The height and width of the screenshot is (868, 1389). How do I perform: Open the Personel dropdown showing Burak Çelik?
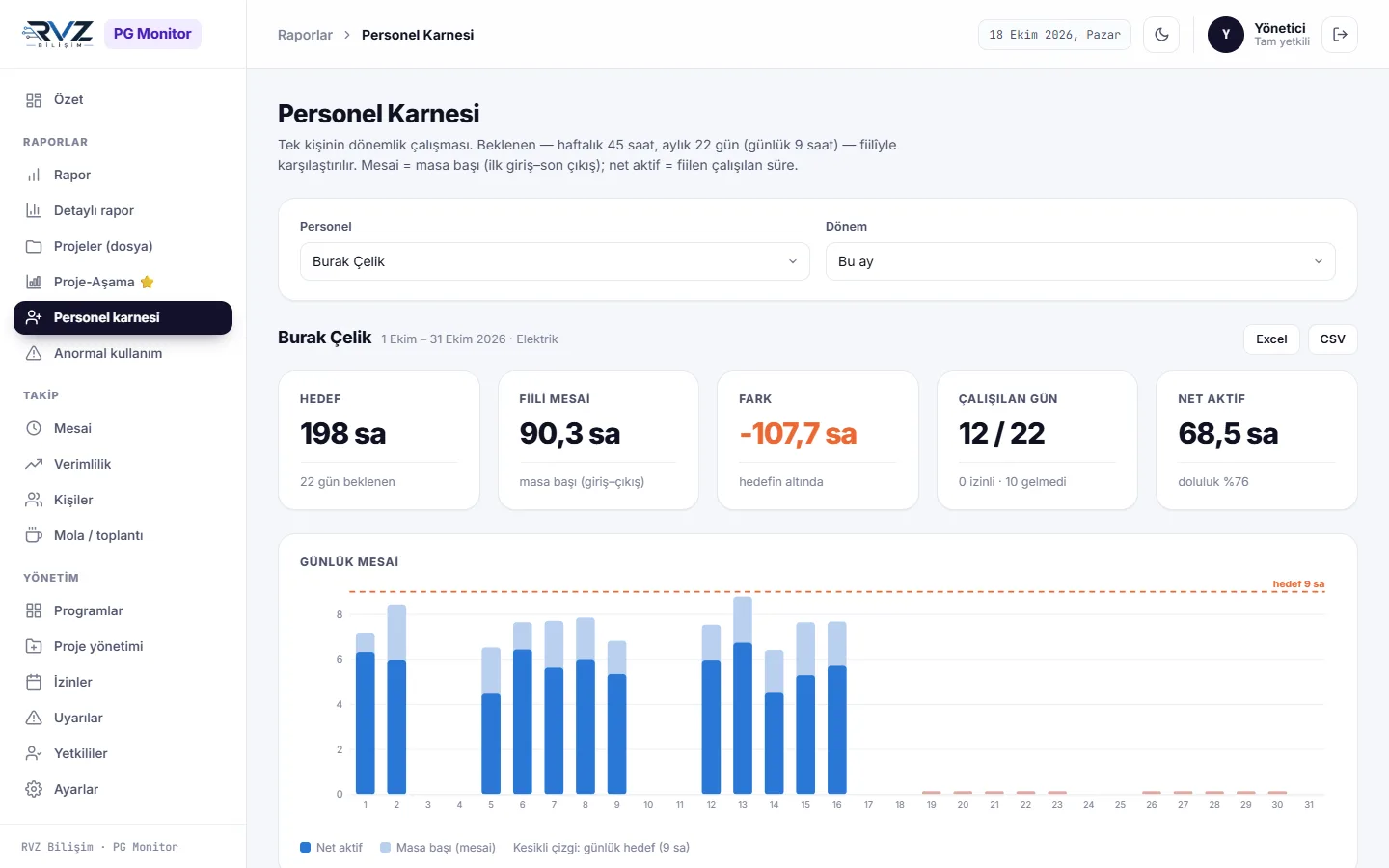[555, 261]
